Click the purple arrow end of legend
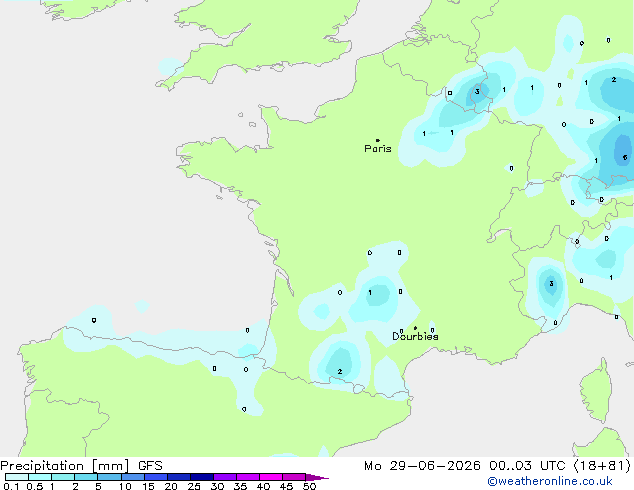The height and width of the screenshot is (490, 634). click(317, 477)
